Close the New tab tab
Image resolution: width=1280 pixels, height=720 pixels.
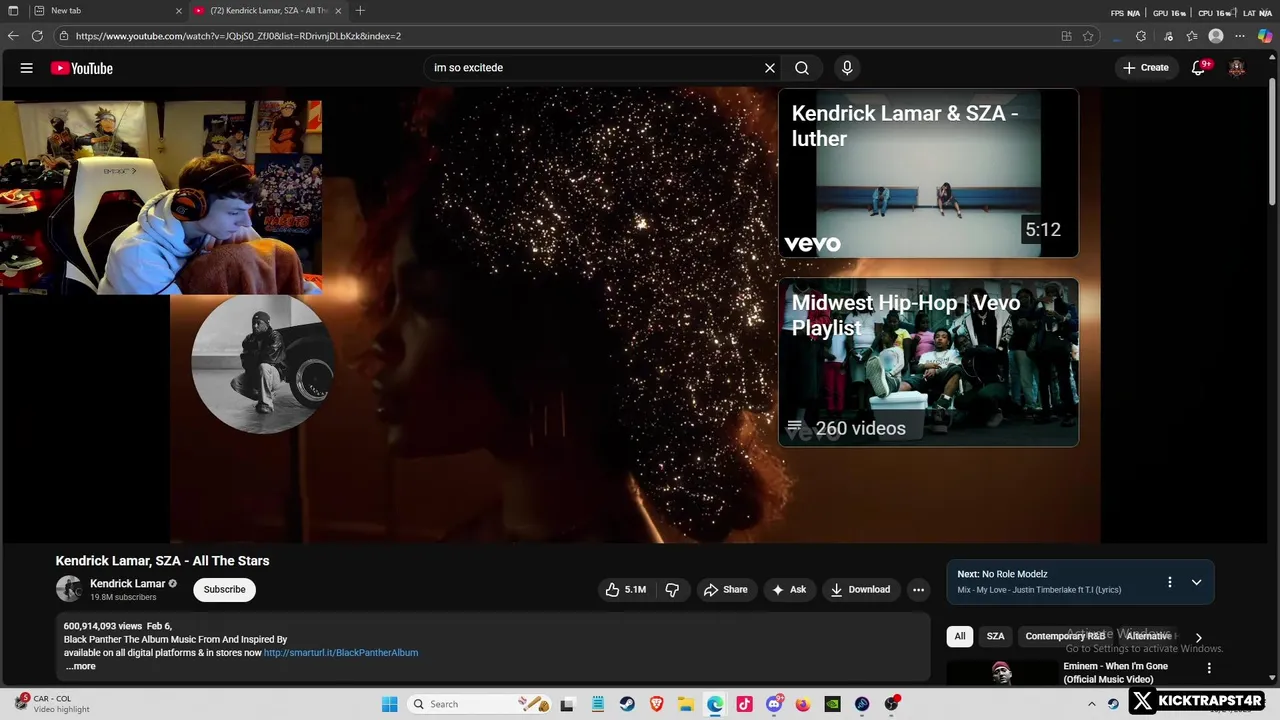179,11
